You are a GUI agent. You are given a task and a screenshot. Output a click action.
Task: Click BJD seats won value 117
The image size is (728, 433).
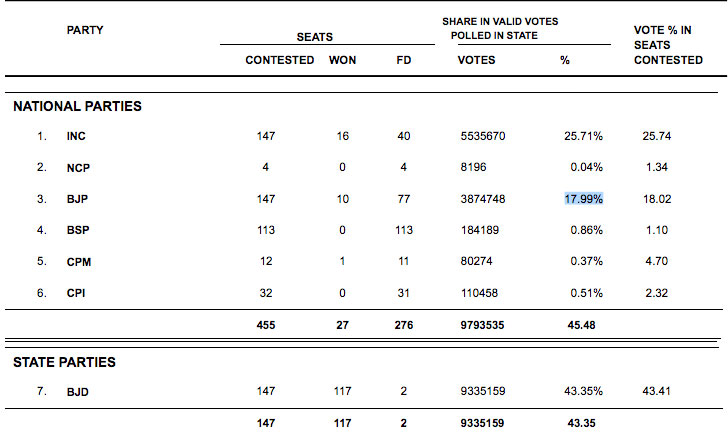[x=343, y=391]
